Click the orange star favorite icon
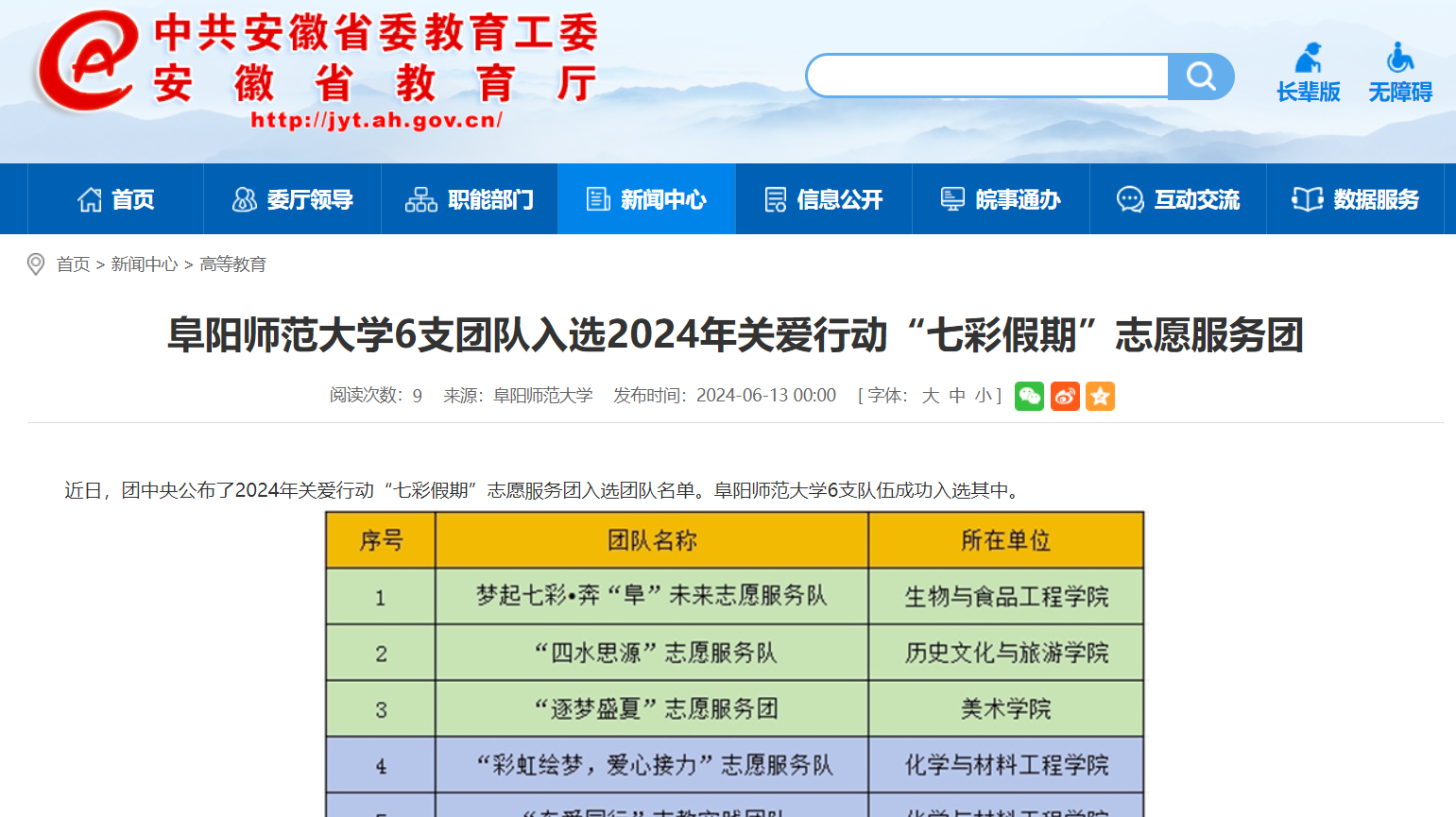This screenshot has width=1456, height=817. point(1100,396)
